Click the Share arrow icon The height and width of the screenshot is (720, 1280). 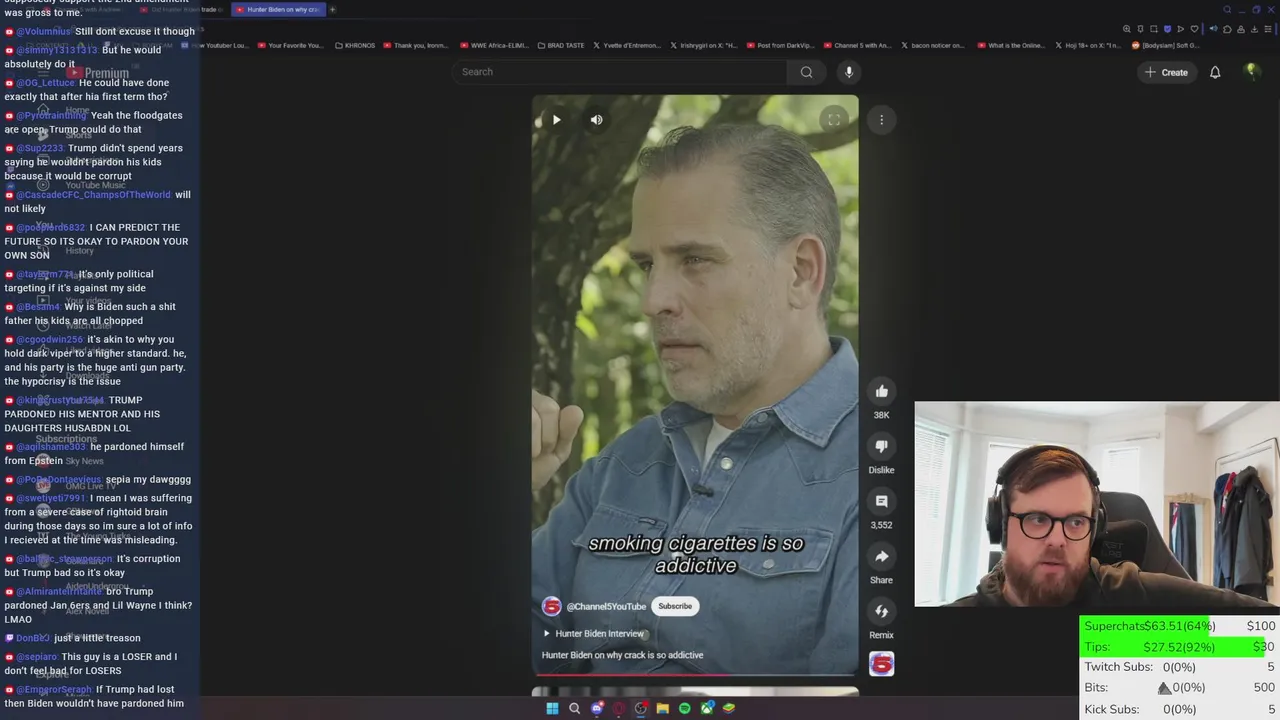(x=881, y=556)
